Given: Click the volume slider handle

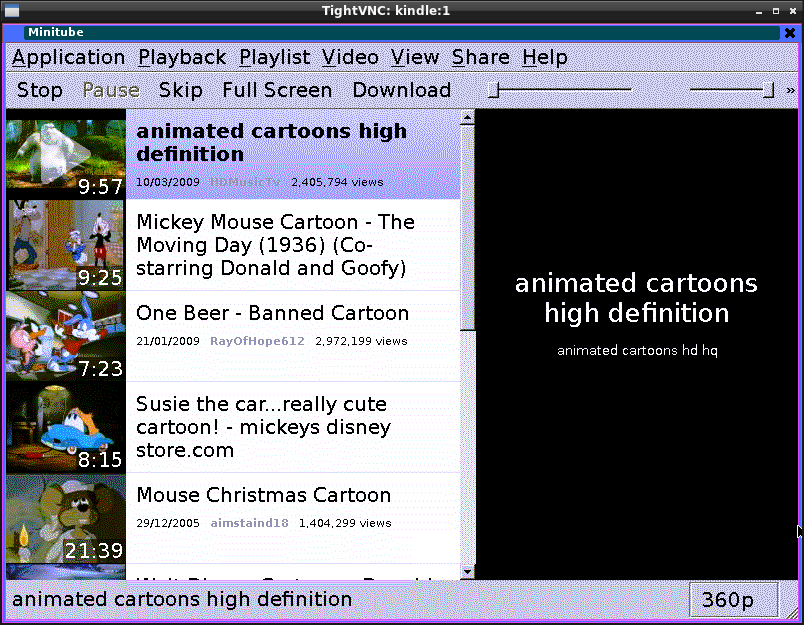Looking at the screenshot, I should click(x=768, y=90).
